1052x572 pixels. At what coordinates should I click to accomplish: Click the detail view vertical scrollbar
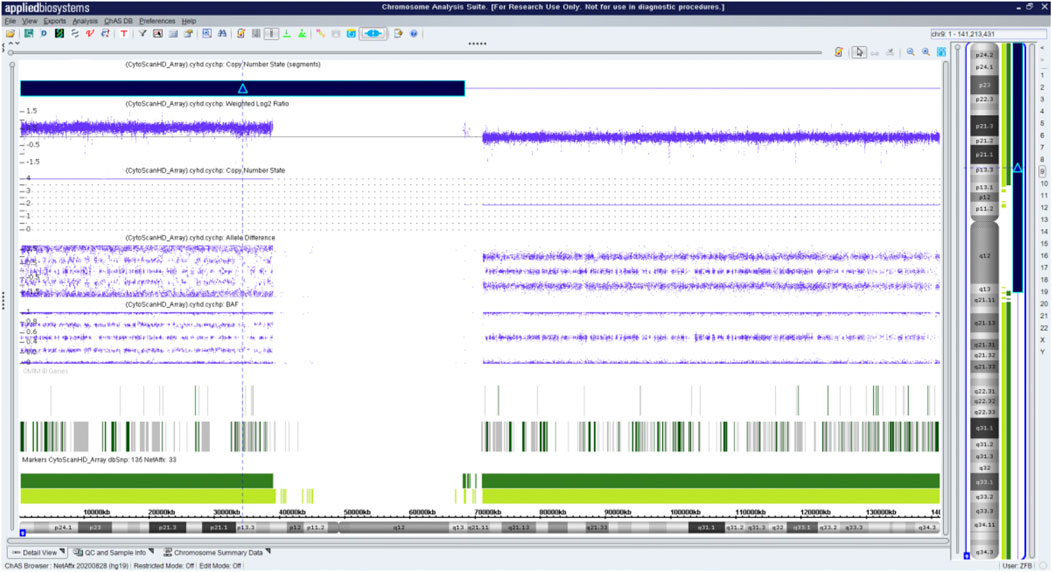click(x=946, y=295)
